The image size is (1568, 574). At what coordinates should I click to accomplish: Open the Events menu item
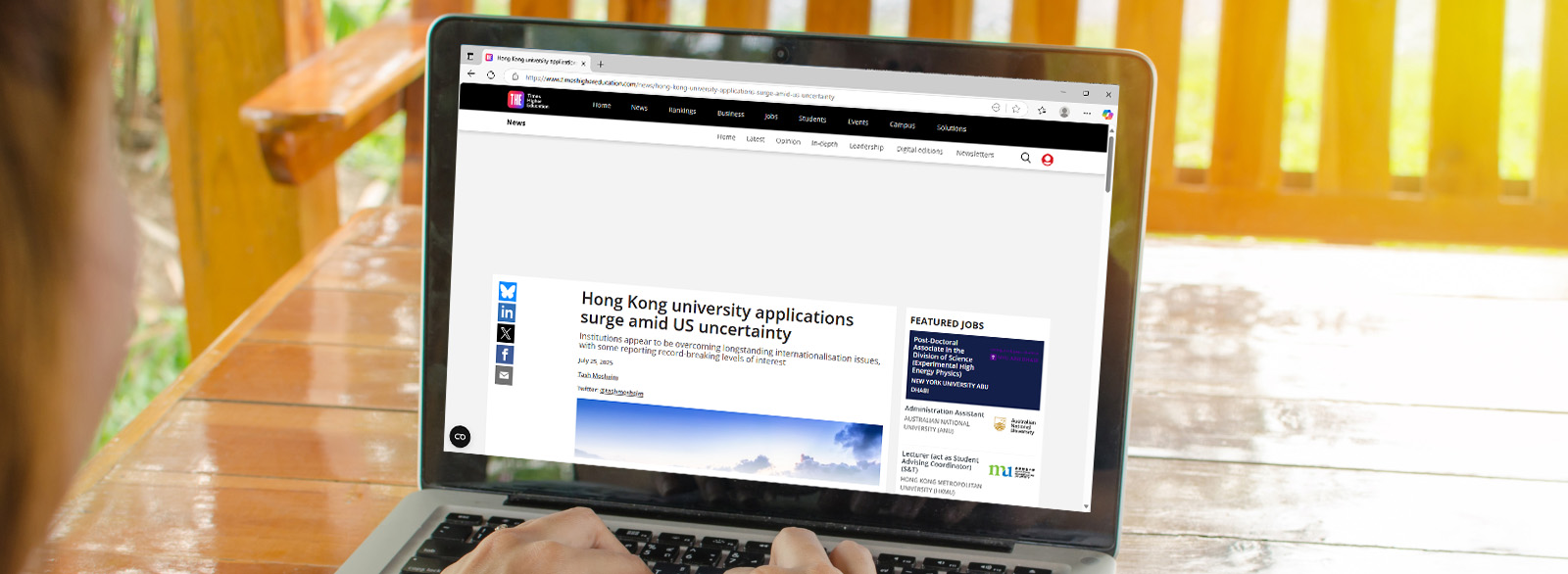(858, 122)
